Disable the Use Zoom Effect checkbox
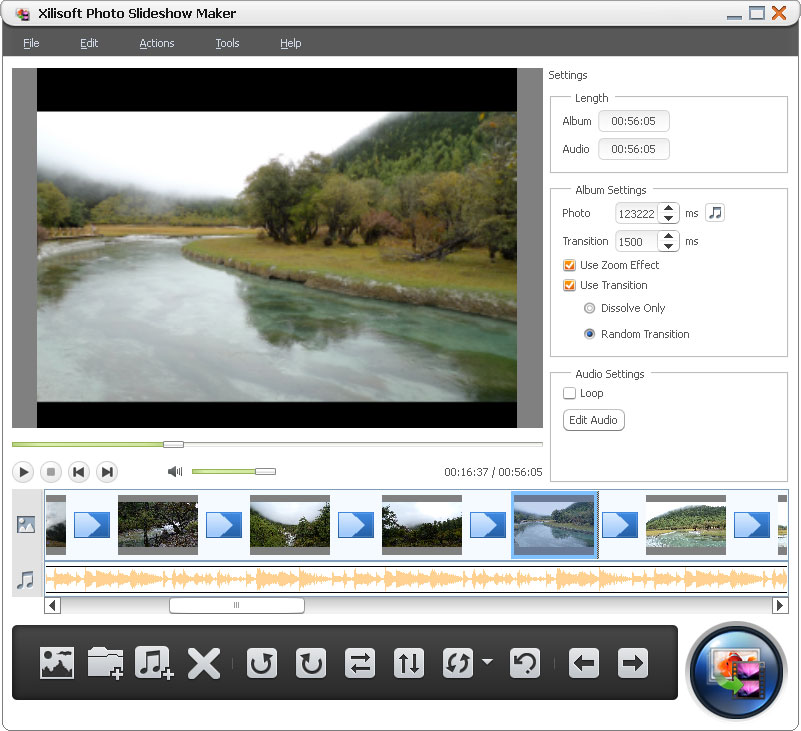Image resolution: width=801 pixels, height=731 pixels. tap(569, 265)
